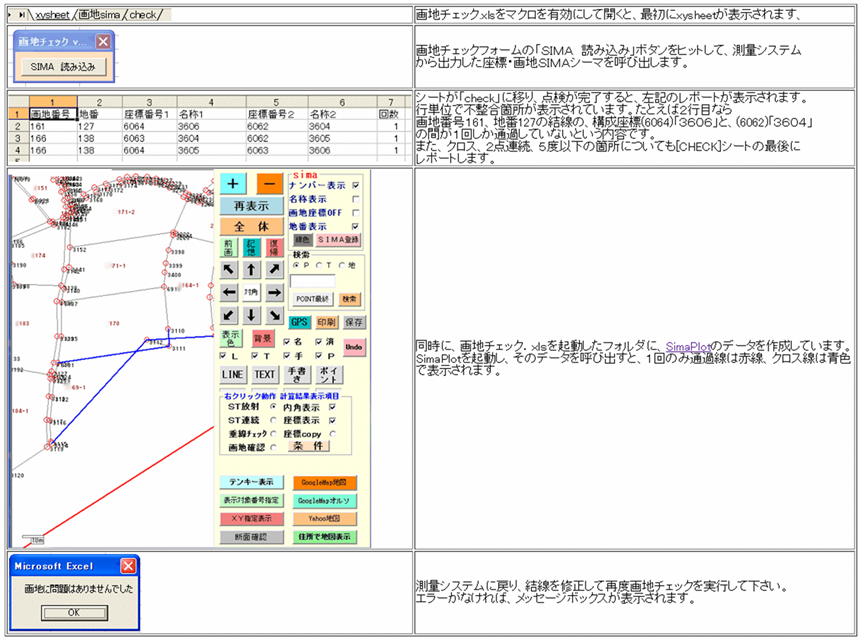
Task: Select the TEXT tool button
Action: point(264,375)
